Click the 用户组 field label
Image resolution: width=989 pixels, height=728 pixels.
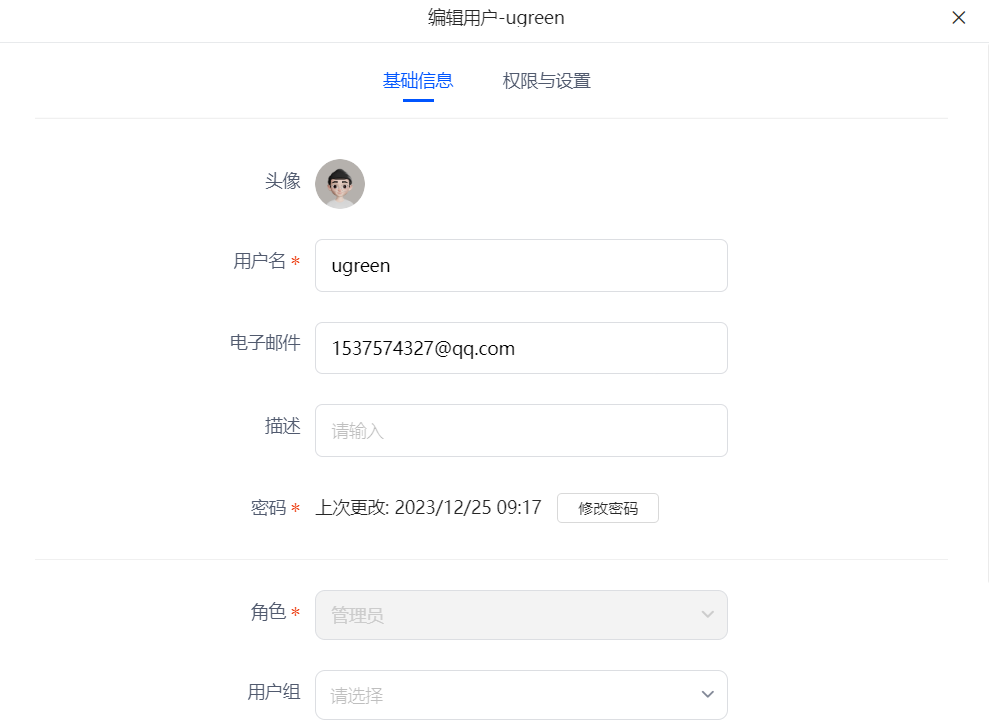tap(274, 692)
